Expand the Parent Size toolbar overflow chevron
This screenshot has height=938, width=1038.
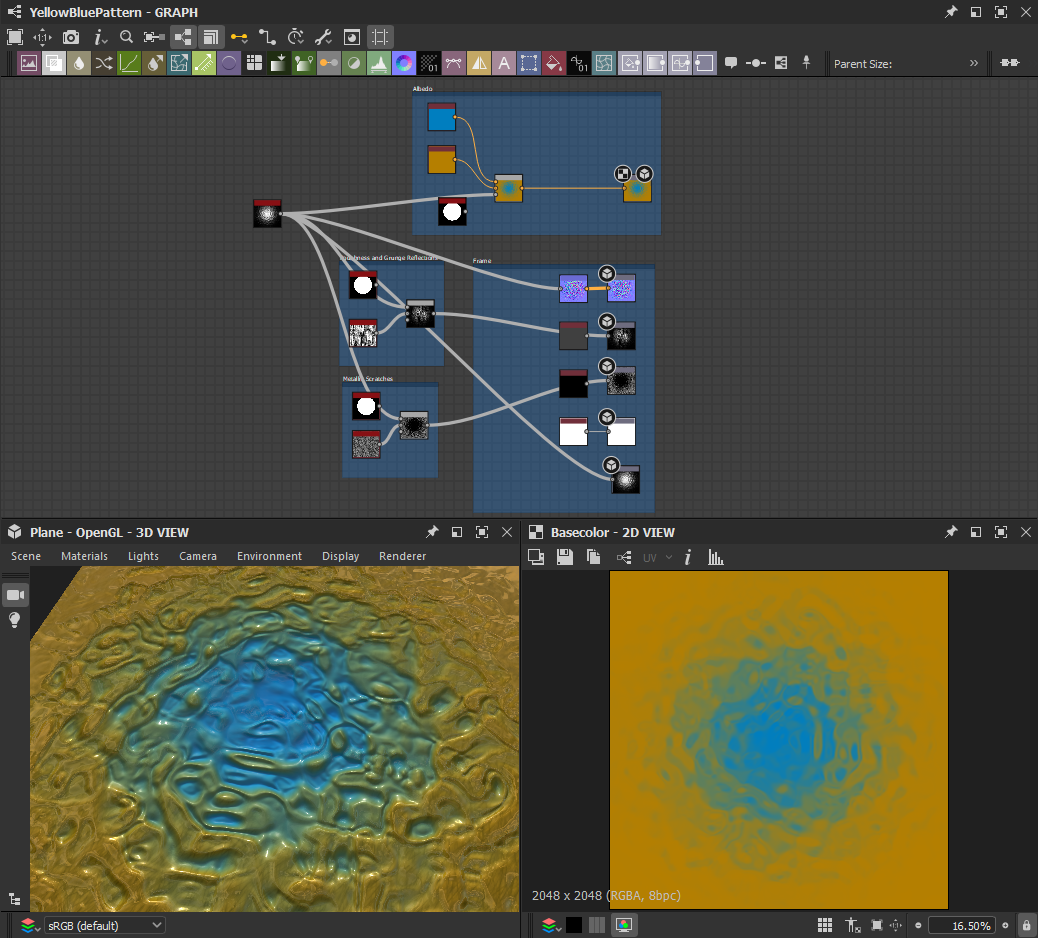pyautogui.click(x=974, y=63)
